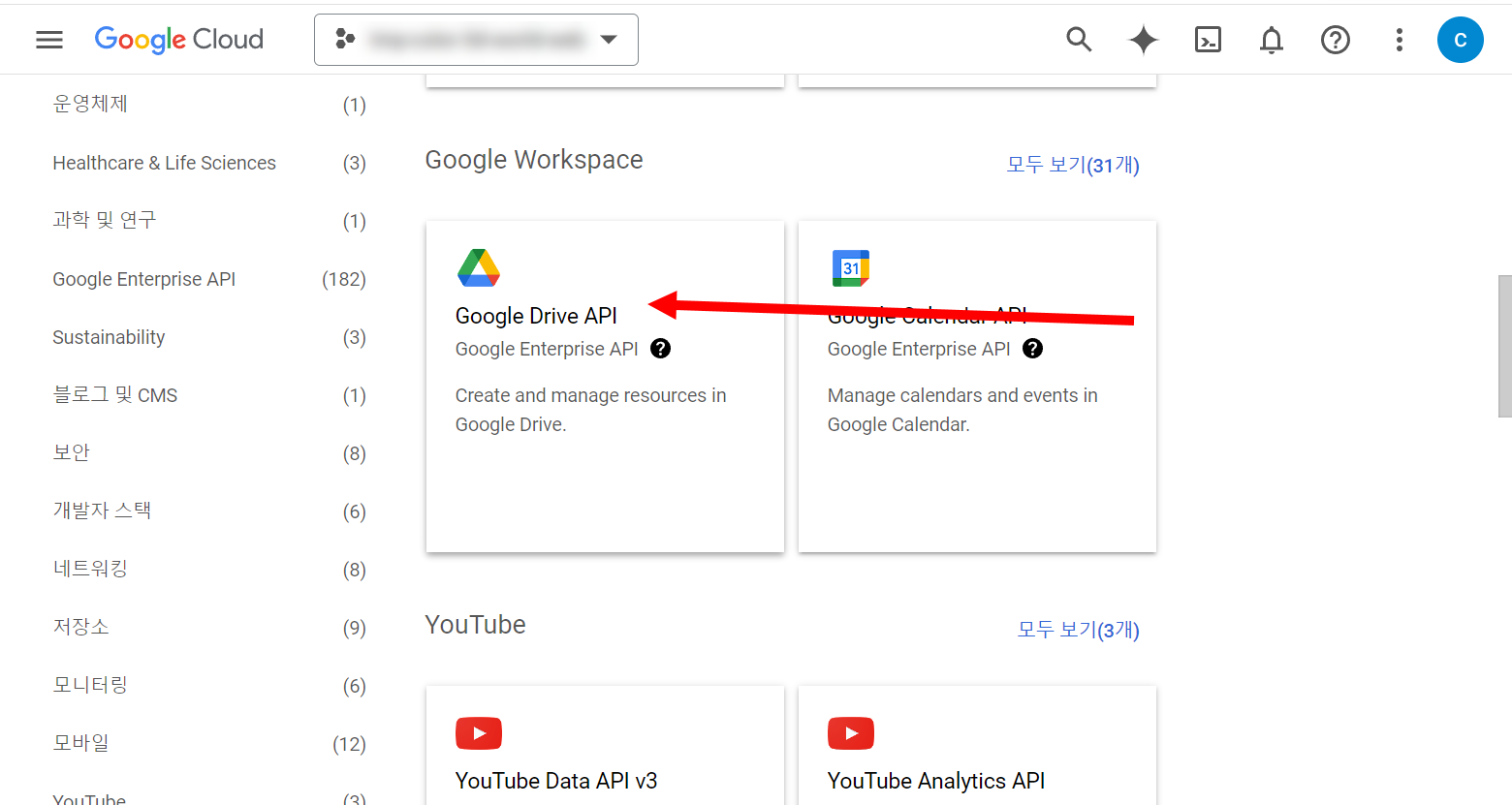This screenshot has width=1512, height=805.
Task: Click the YouTube section heading
Action: point(476,625)
